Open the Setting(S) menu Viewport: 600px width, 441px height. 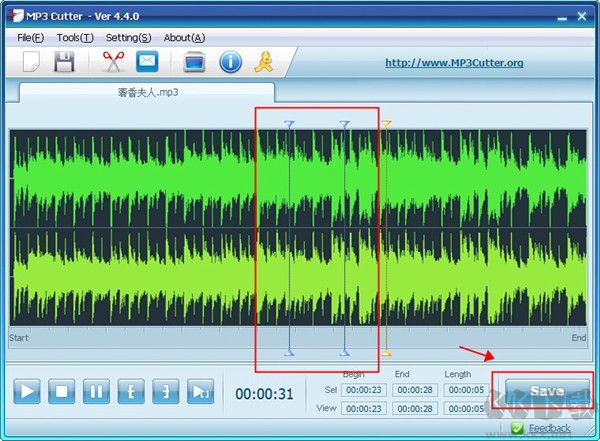pos(129,38)
